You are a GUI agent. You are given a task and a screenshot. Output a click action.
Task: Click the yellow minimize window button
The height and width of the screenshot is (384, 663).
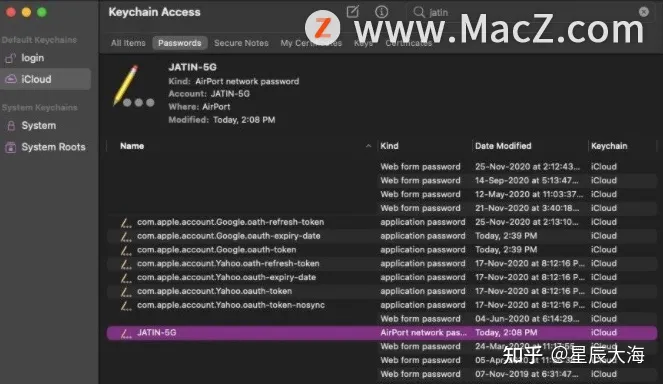26,12
